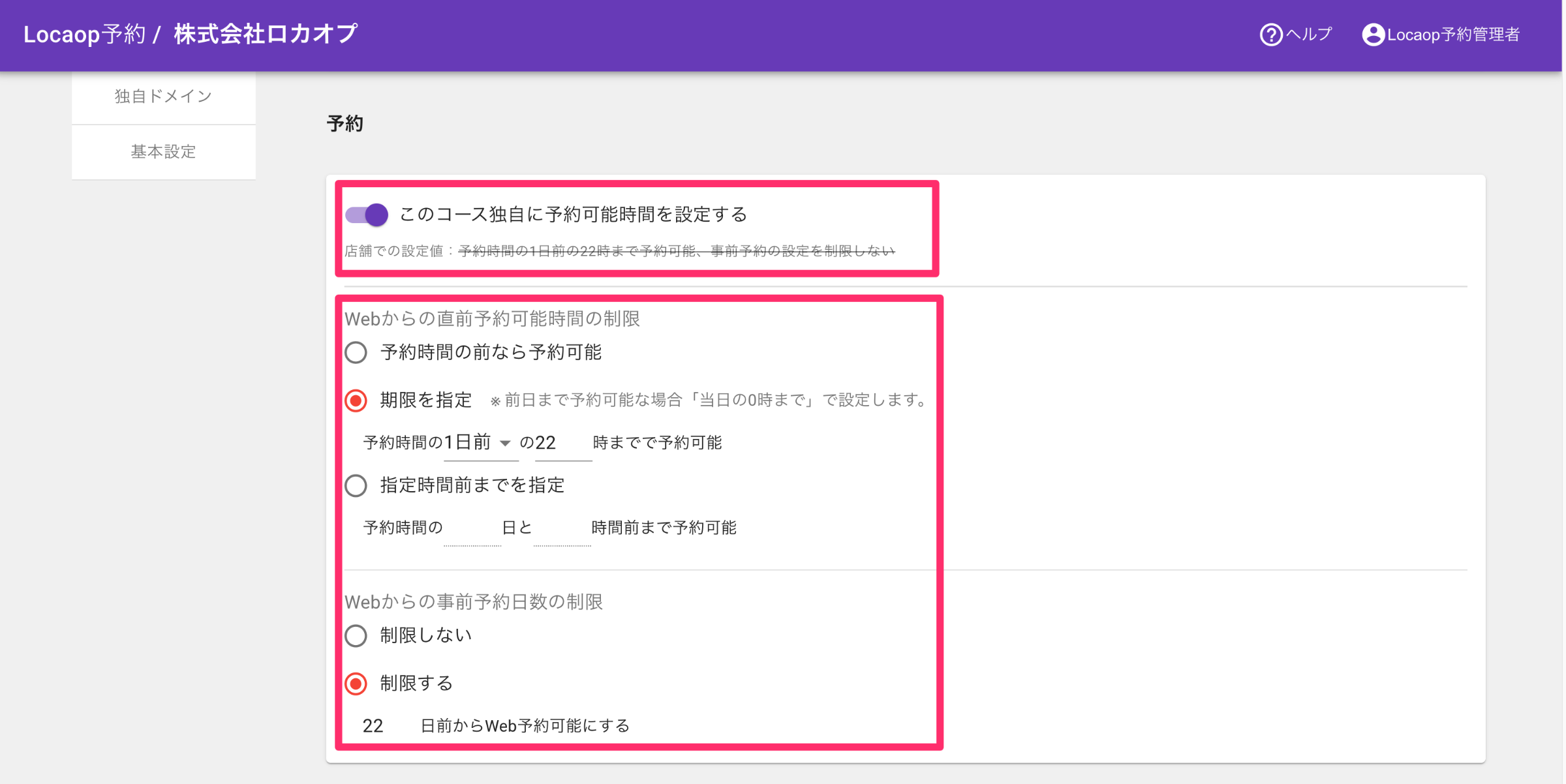The width and height of the screenshot is (1566, 784).
Task: Click Locaop予約 title in header
Action: pos(84,34)
